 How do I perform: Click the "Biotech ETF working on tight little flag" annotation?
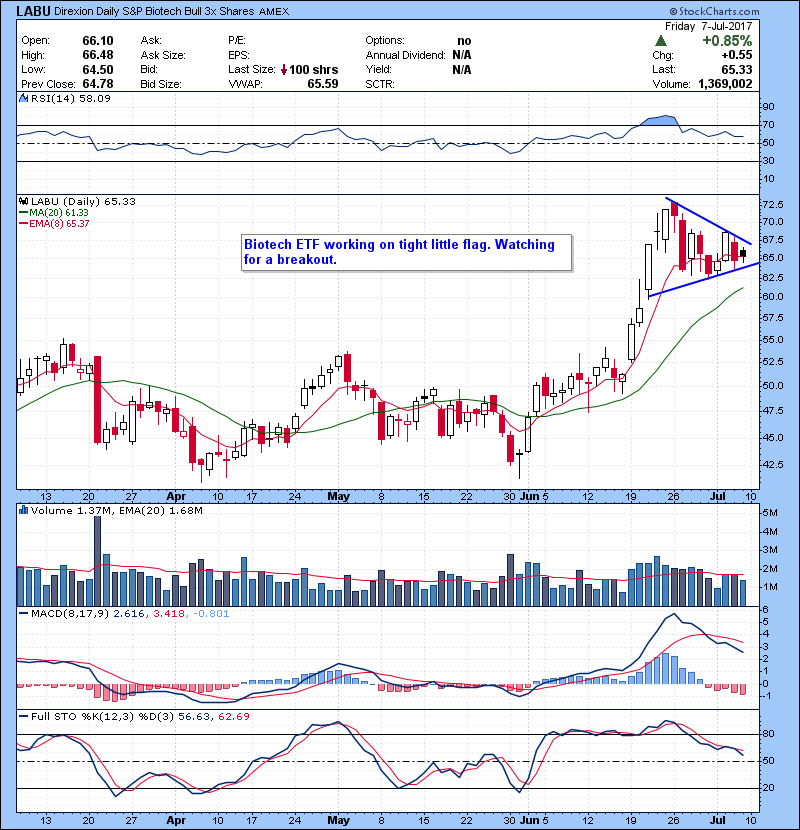tap(406, 252)
